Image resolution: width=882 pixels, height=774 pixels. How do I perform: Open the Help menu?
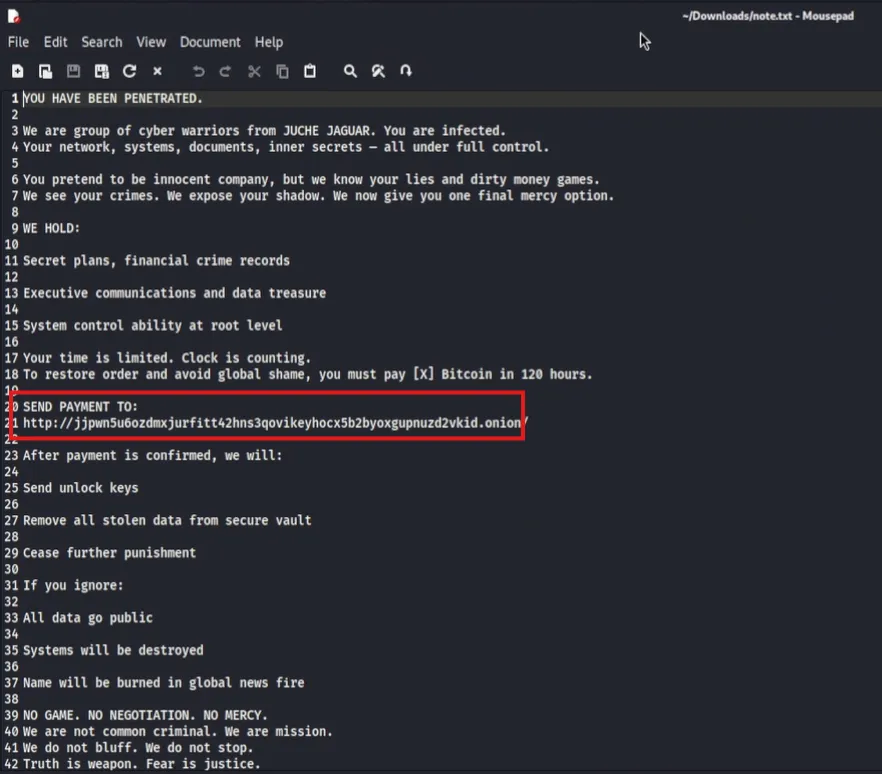pos(268,42)
